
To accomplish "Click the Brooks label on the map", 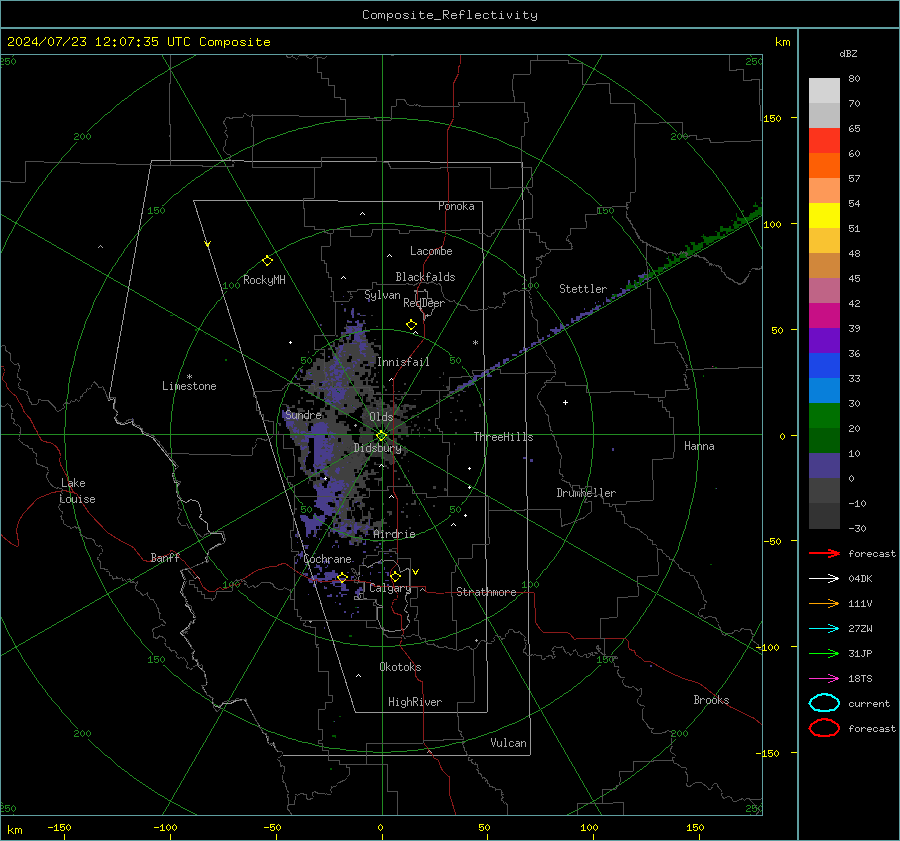I will point(711,700).
